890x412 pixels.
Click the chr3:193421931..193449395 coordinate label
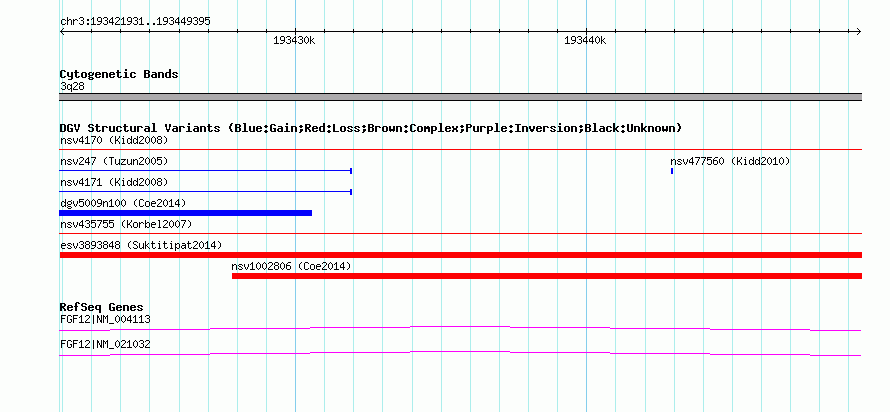[x=135, y=22]
